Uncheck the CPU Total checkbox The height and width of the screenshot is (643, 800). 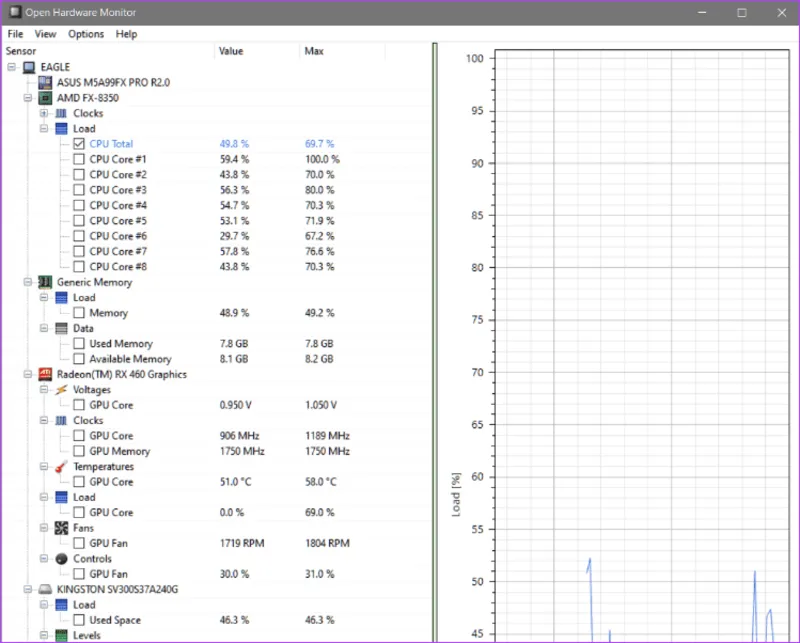point(79,144)
